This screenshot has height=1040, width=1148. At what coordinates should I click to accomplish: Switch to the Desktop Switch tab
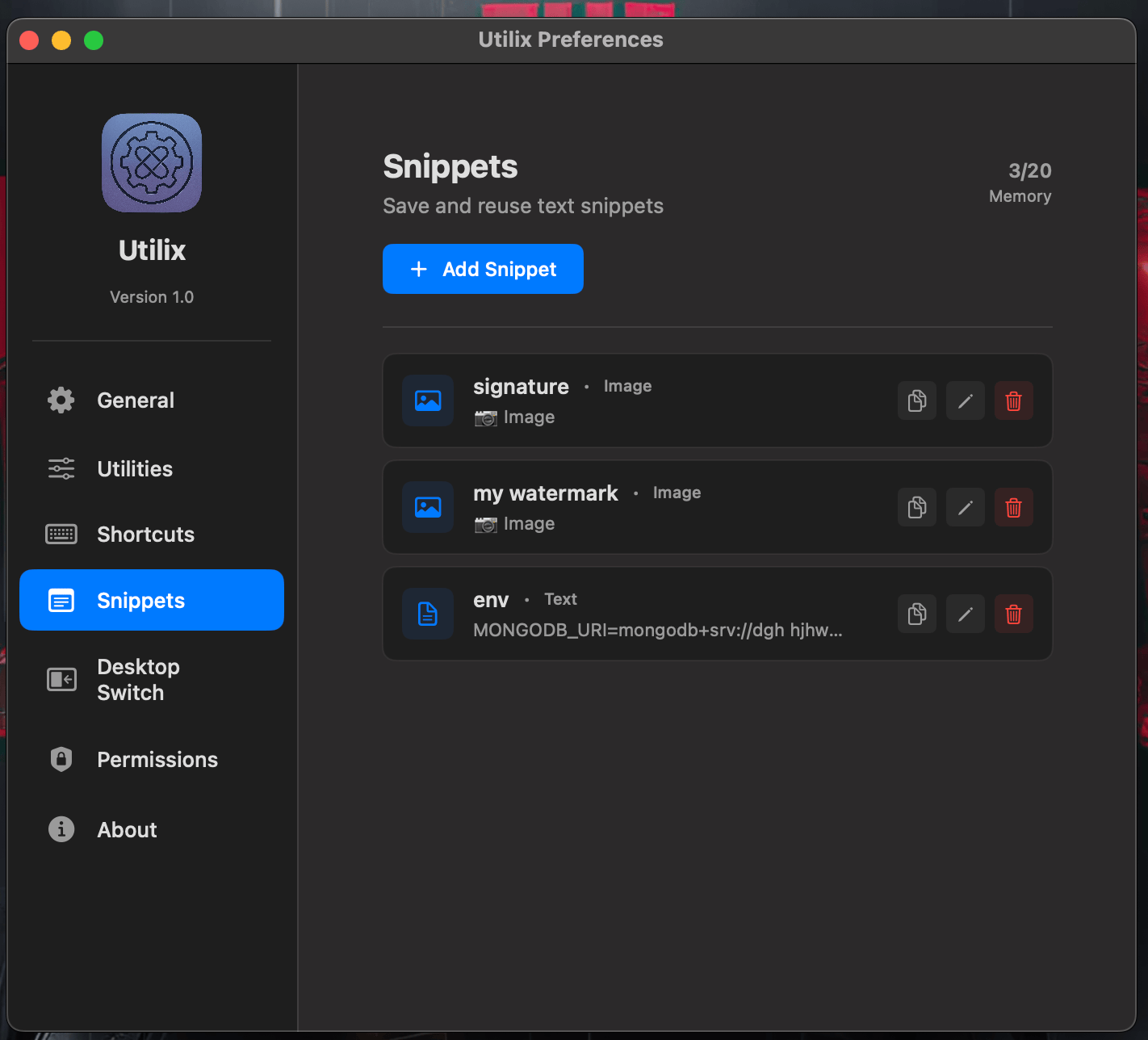coord(152,680)
